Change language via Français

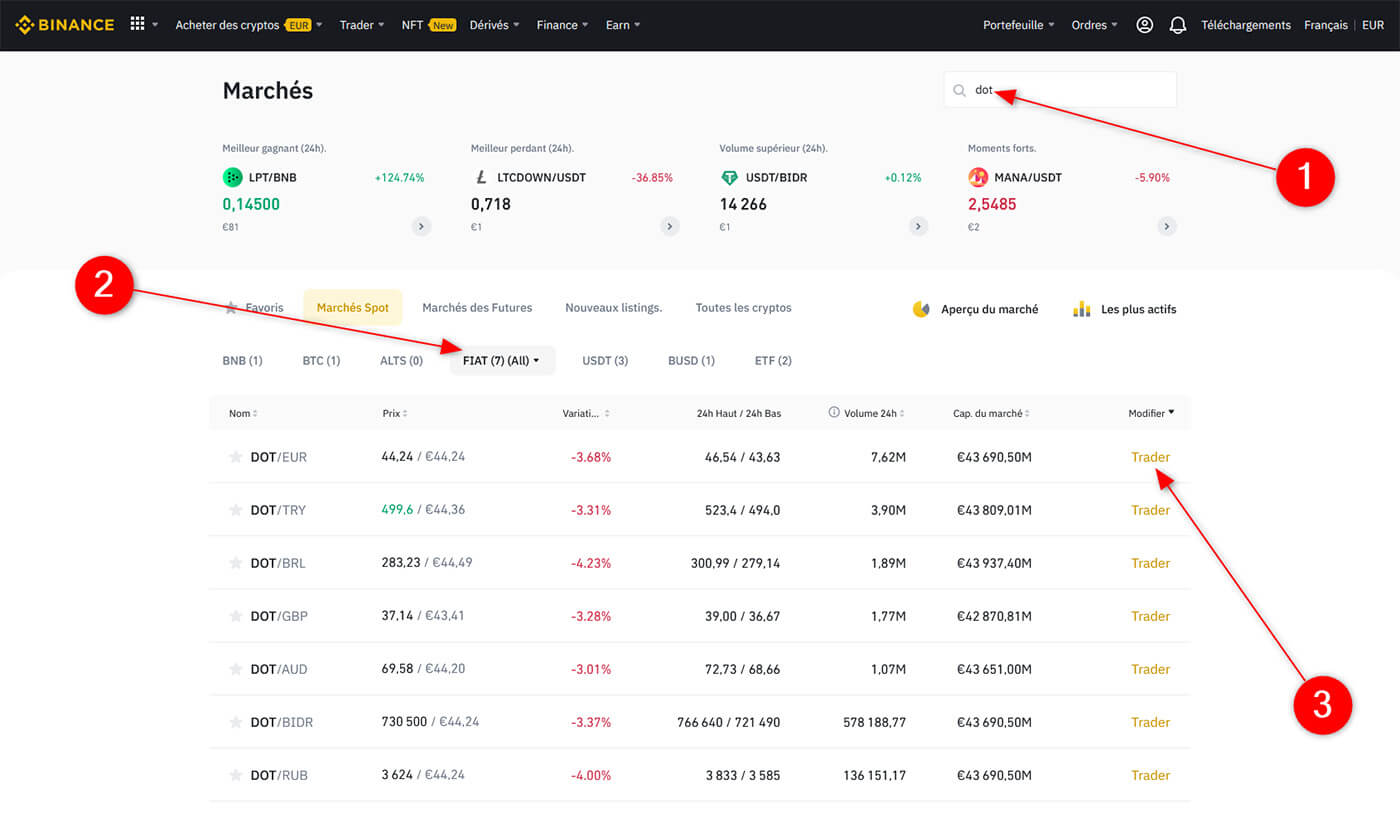(1326, 25)
